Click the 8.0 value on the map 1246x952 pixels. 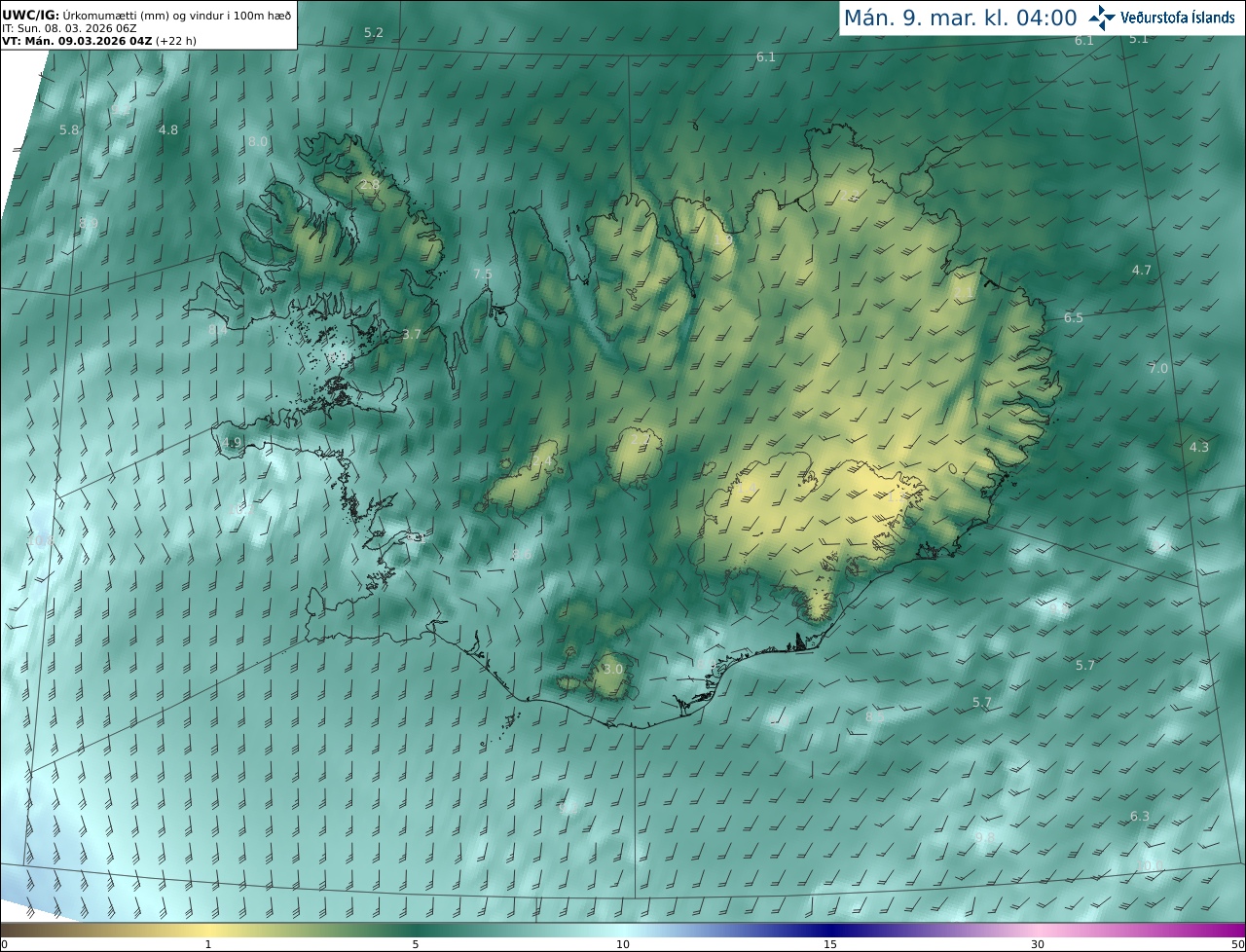pyautogui.click(x=258, y=142)
